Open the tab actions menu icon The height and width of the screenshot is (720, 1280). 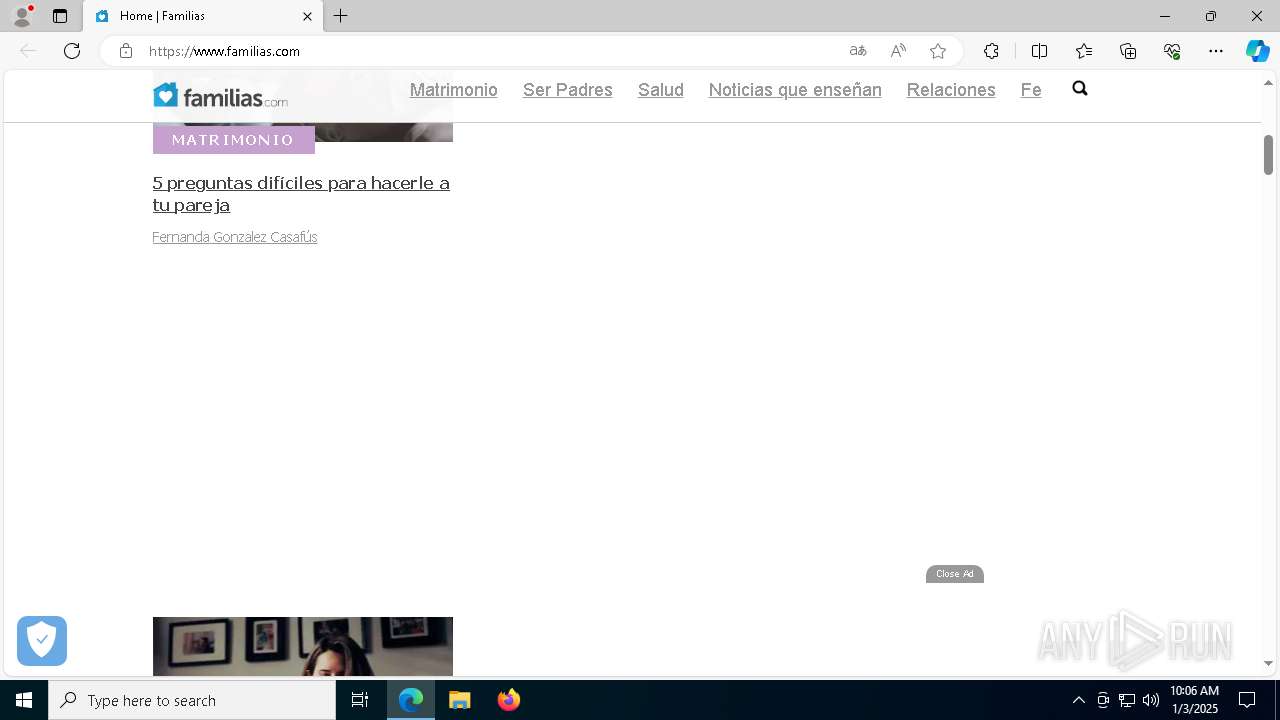pyautogui.click(x=60, y=16)
